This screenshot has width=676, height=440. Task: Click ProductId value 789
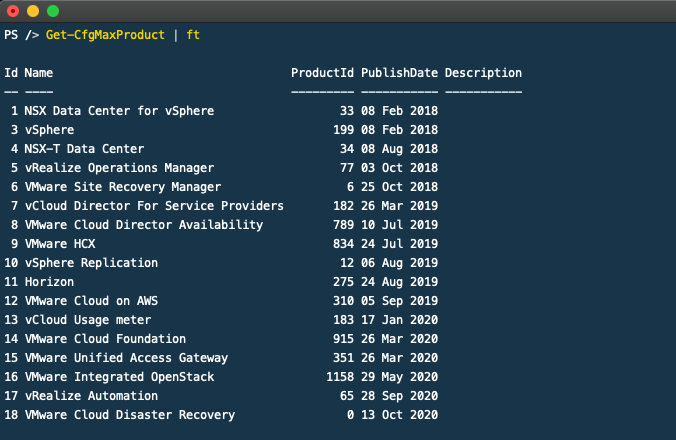344,225
